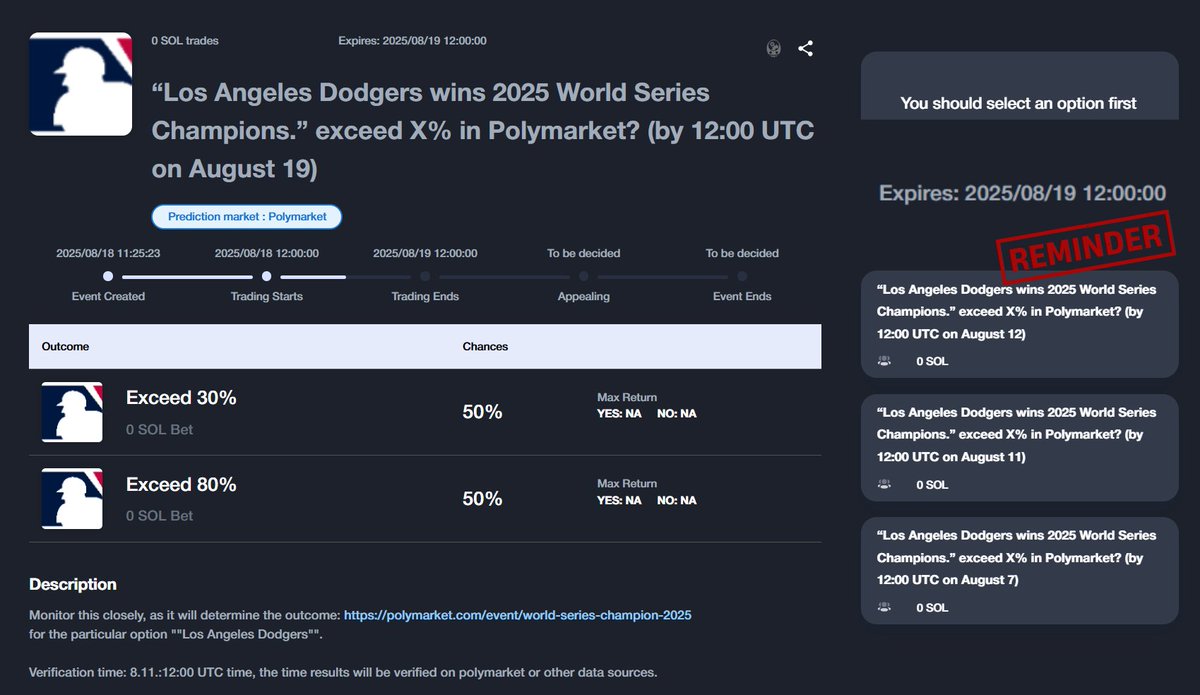Click the 2025/08/18 11:25:23 timestamp
The height and width of the screenshot is (695, 1200).
[108, 253]
